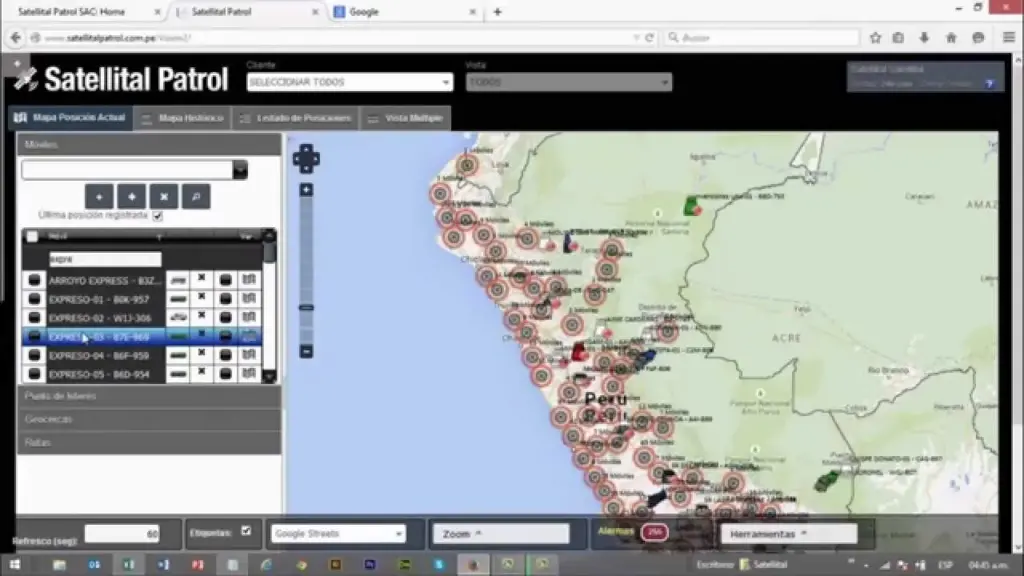Switch to Mapa Histórico tab
1024x576 pixels.
182,118
